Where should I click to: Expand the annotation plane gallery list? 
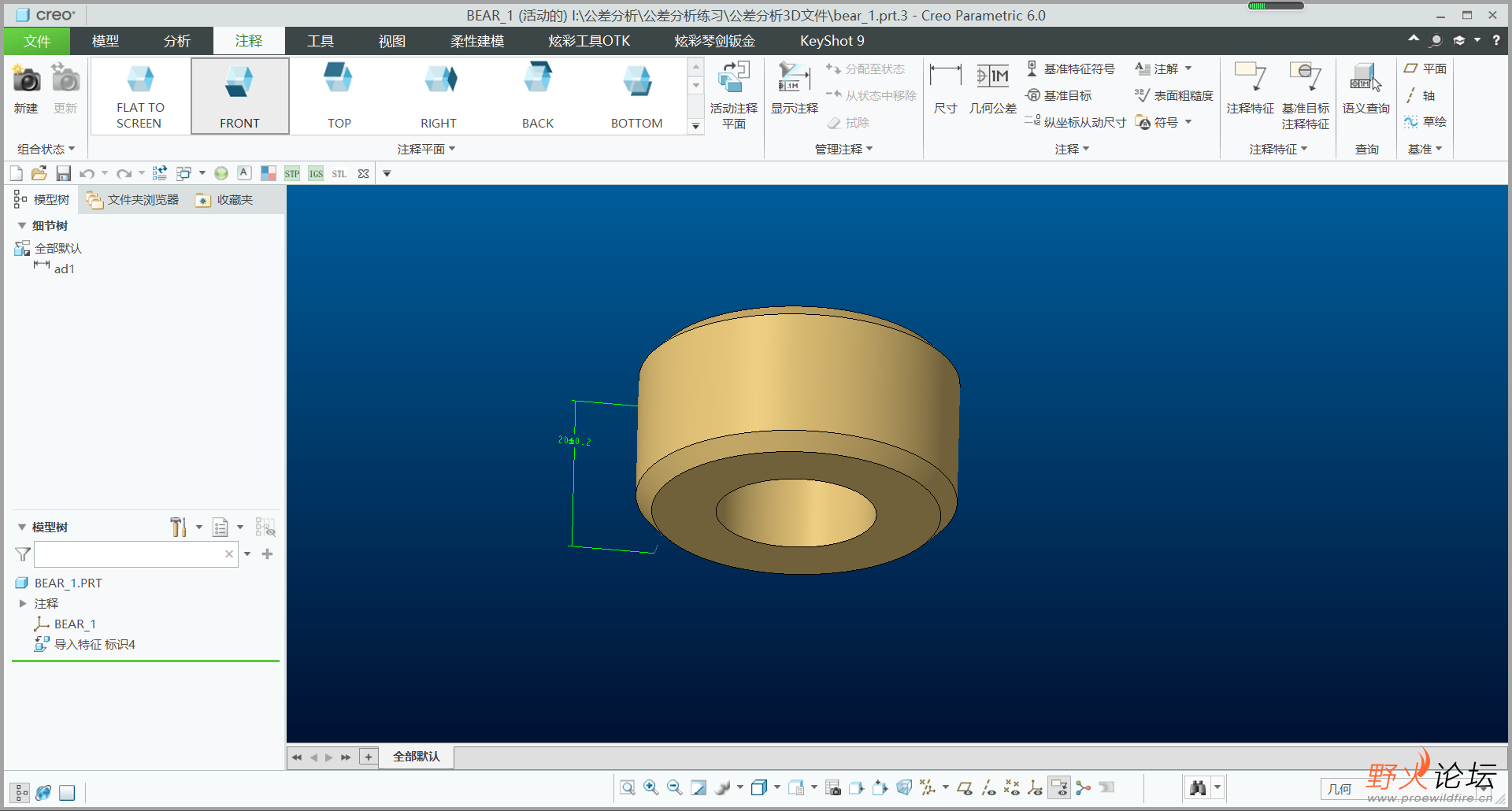tap(695, 125)
